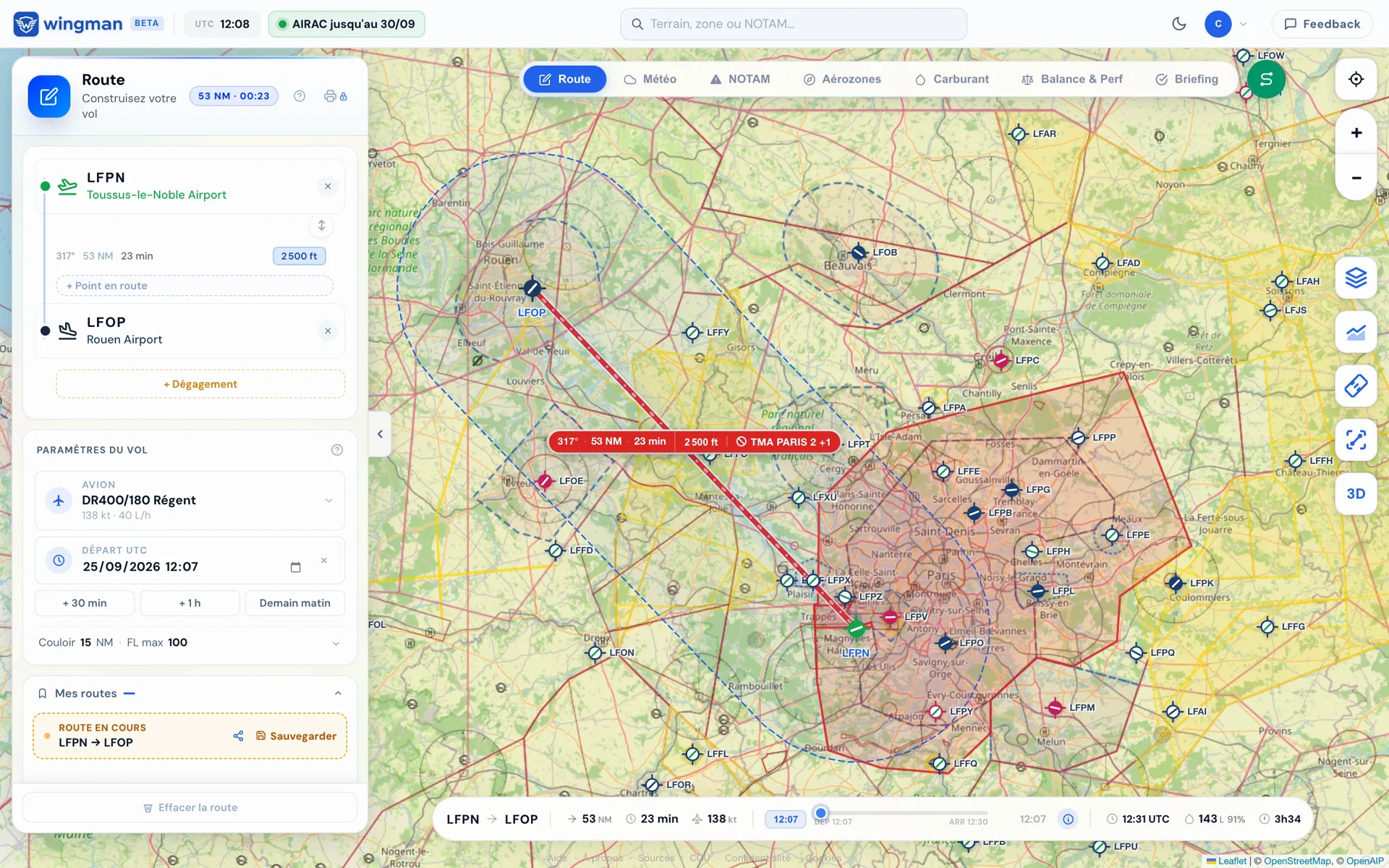Center map on my location
This screenshot has height=868, width=1389.
tap(1356, 79)
